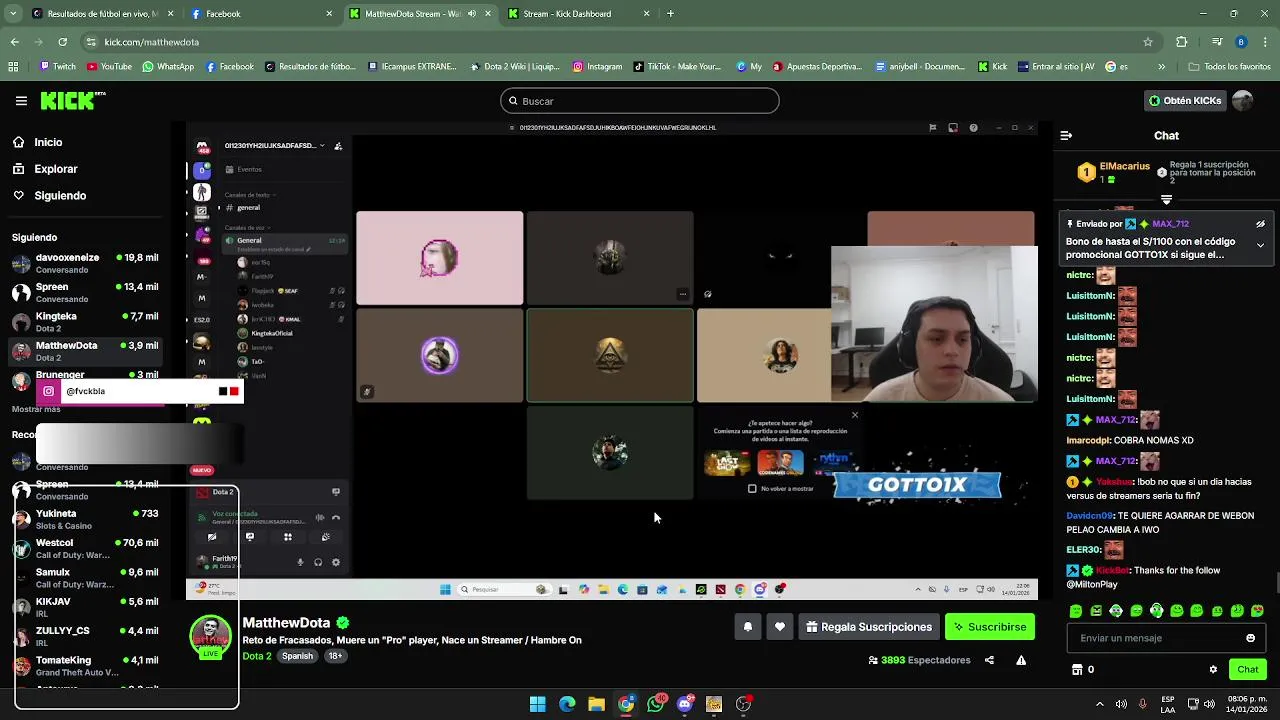Open Windows Start menu
This screenshot has width=1280, height=720.
coord(537,704)
